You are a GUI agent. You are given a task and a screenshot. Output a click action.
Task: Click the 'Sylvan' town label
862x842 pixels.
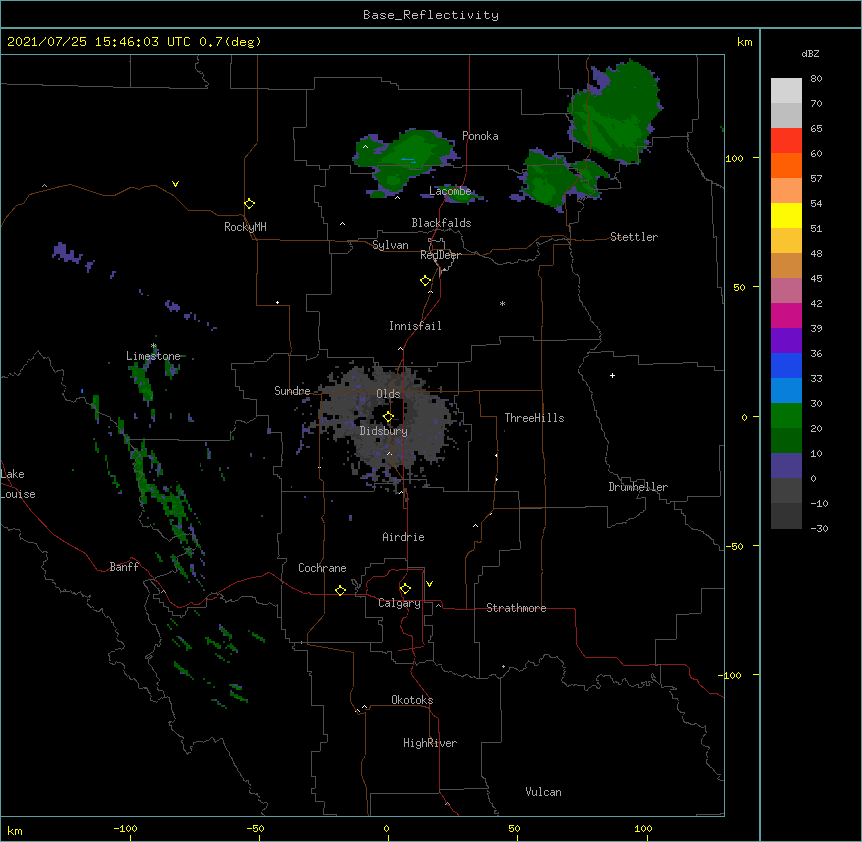click(x=390, y=245)
